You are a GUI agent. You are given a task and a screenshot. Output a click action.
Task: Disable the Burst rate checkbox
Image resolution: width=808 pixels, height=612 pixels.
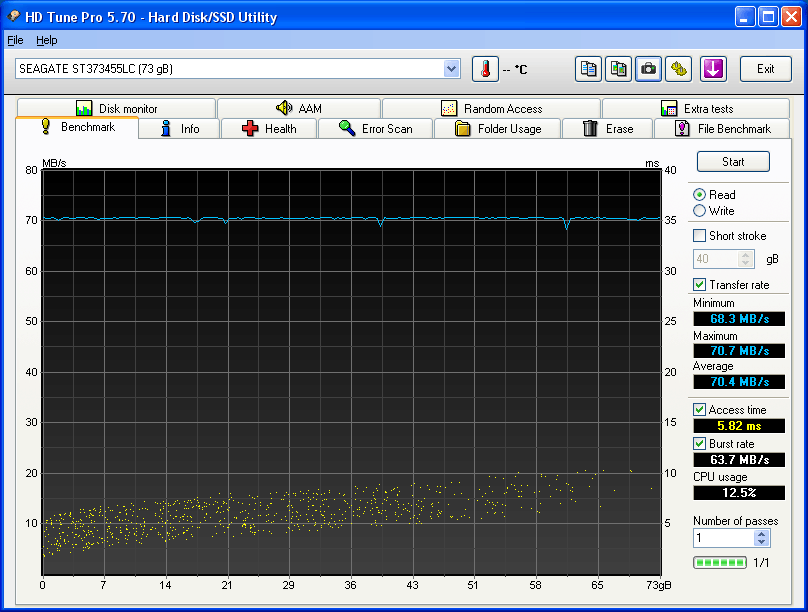[x=700, y=444]
